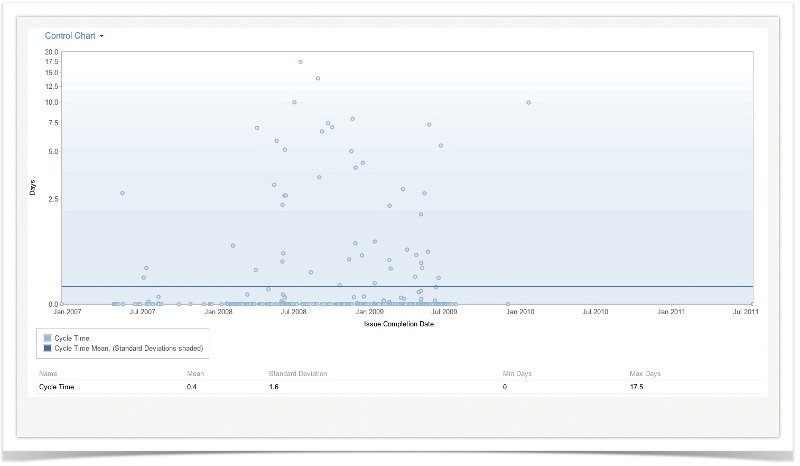Select the 10-day data point near Jul 2008
The image size is (800, 466).
click(294, 102)
